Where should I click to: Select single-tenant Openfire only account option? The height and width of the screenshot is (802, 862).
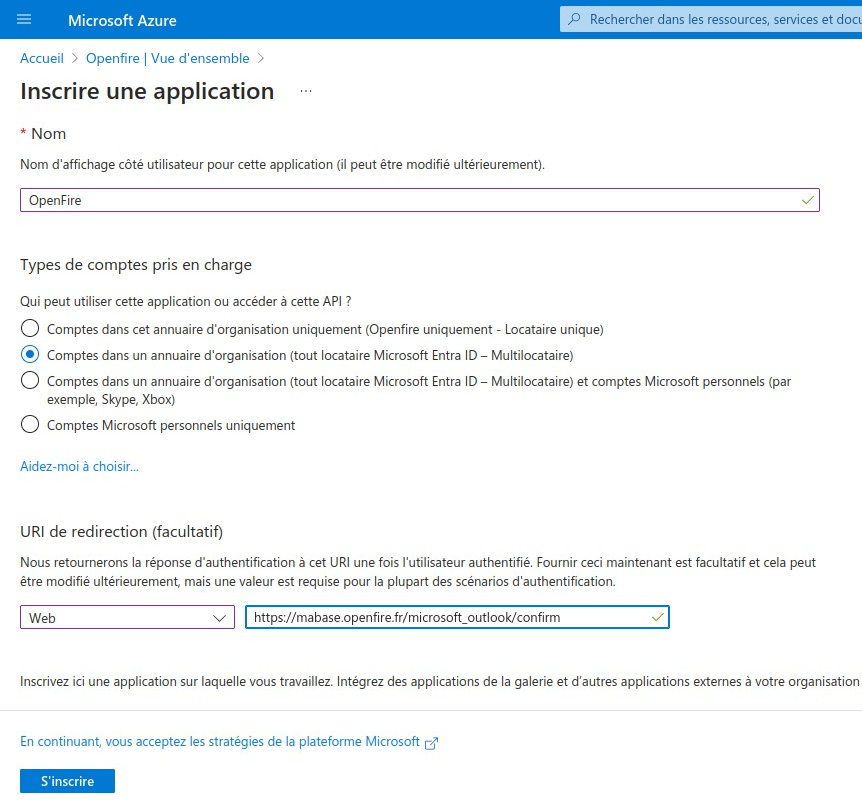coord(30,329)
